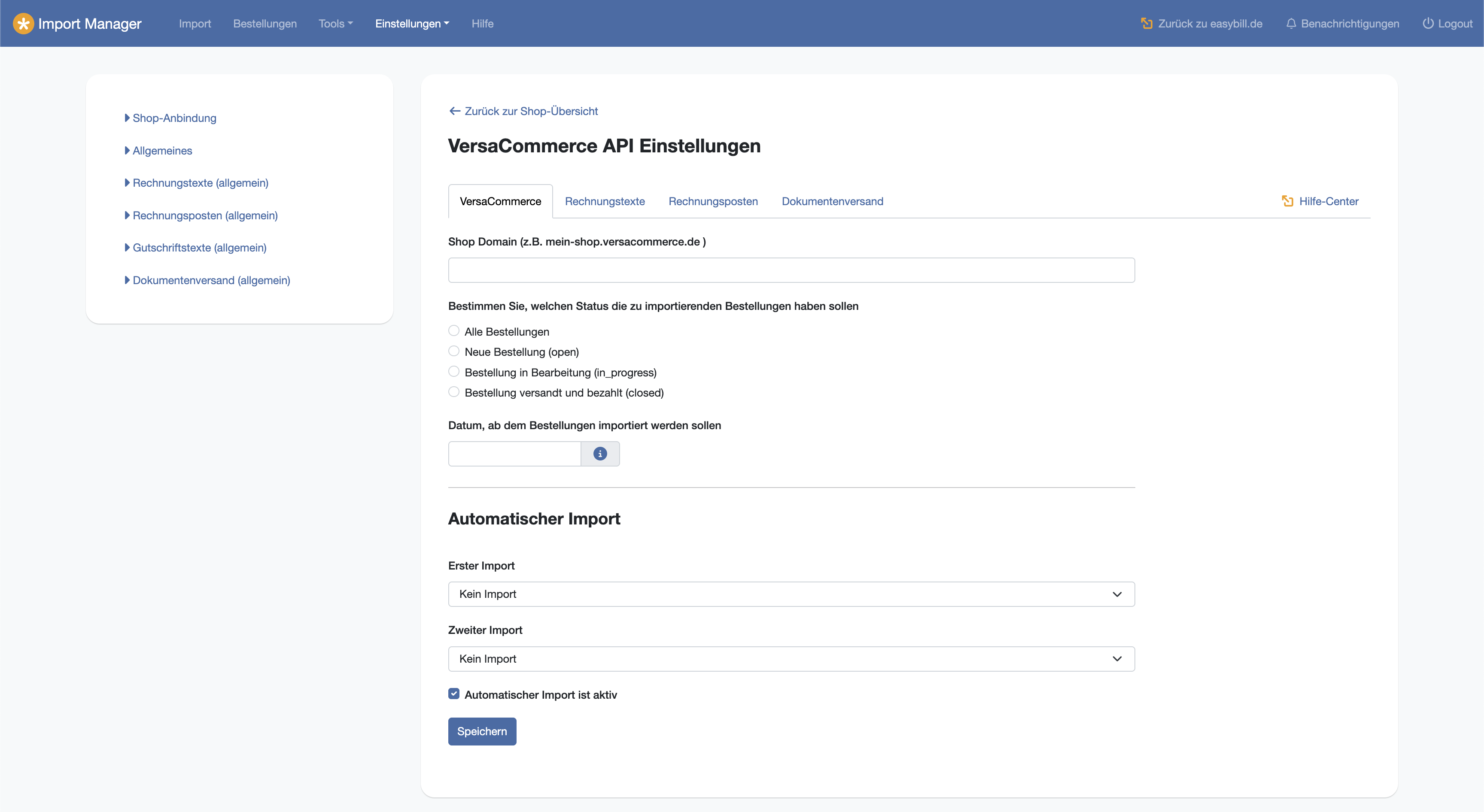Click the VersaCommerce API Einstellungen heading

tap(604, 145)
